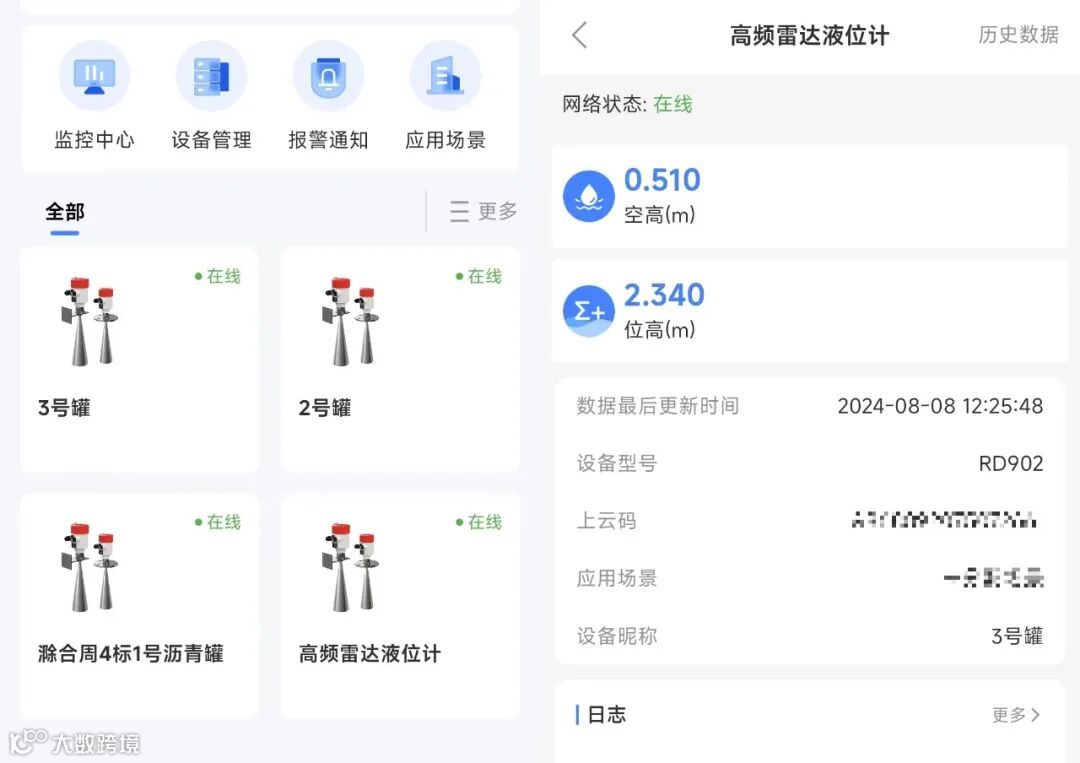
Task: Open the 3号罐 device card
Action: (140, 359)
